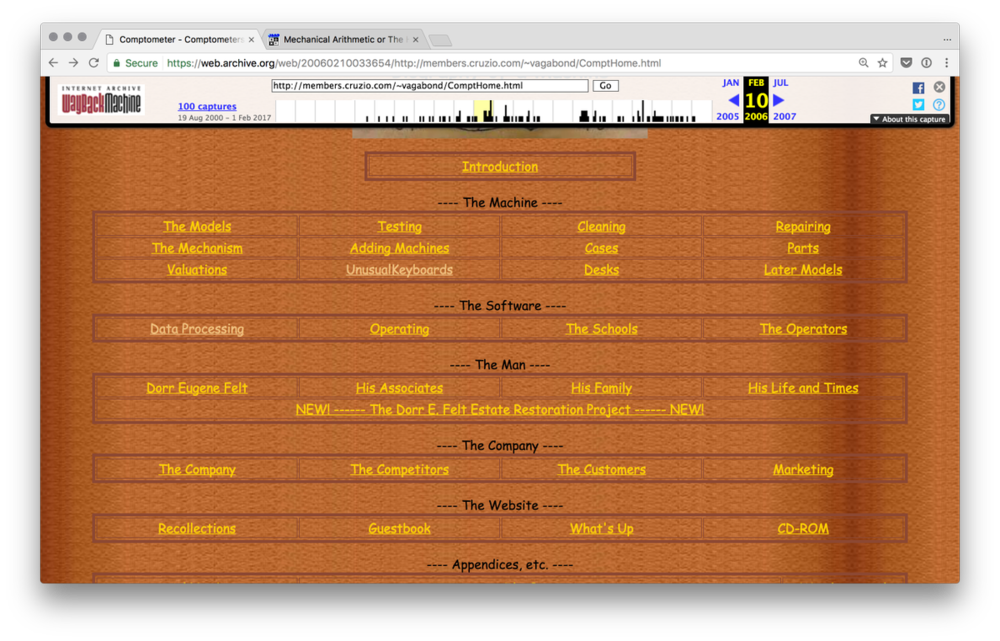Share the capture on Facebook
Image resolution: width=1000 pixels, height=641 pixels.
click(x=918, y=88)
